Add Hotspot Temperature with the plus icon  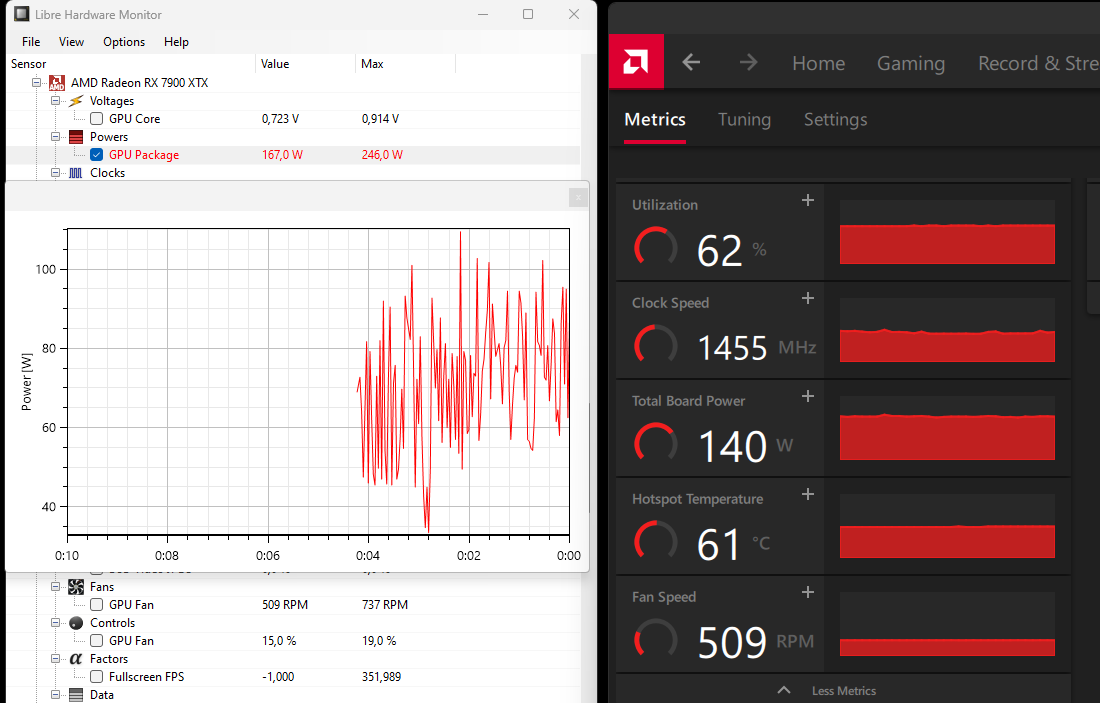[807, 494]
